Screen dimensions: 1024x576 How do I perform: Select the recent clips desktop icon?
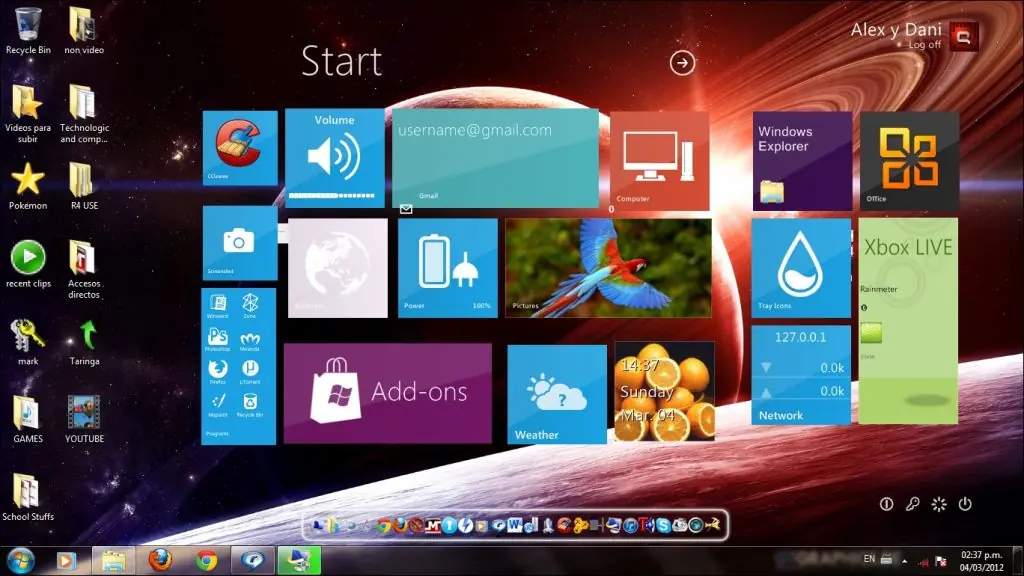click(x=28, y=264)
